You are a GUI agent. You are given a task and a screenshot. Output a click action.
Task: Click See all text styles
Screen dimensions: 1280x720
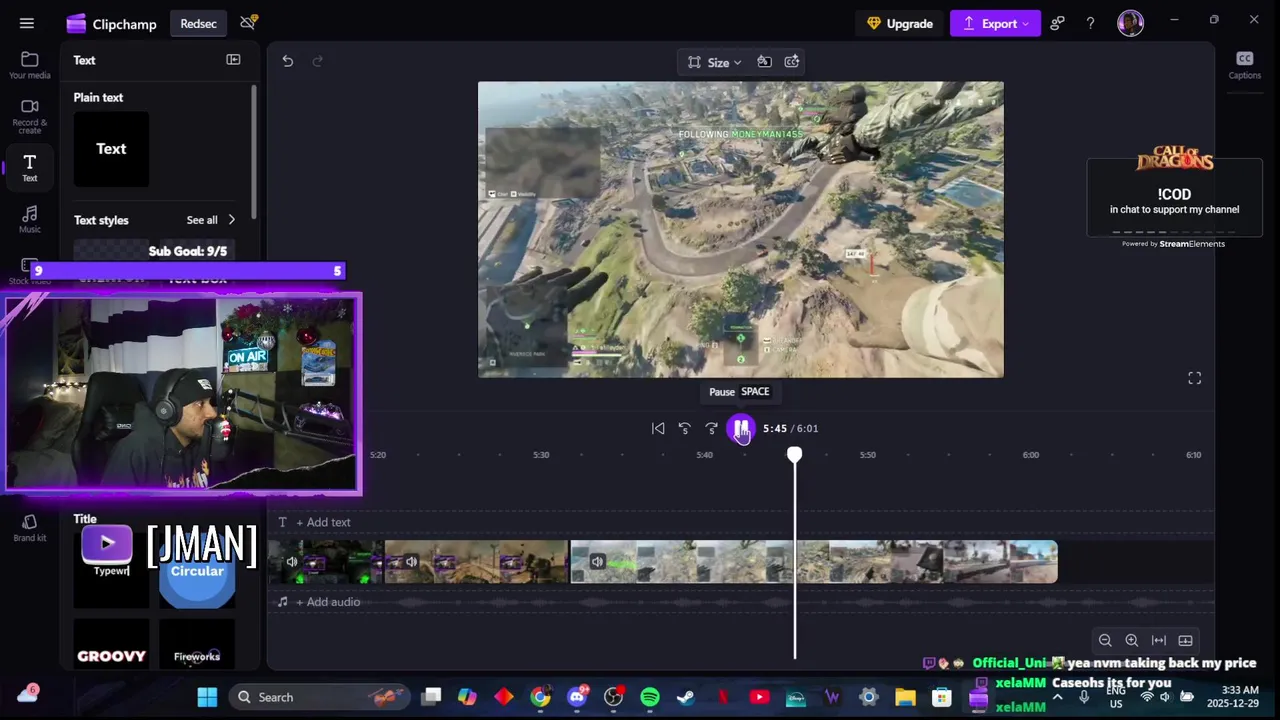tap(202, 220)
